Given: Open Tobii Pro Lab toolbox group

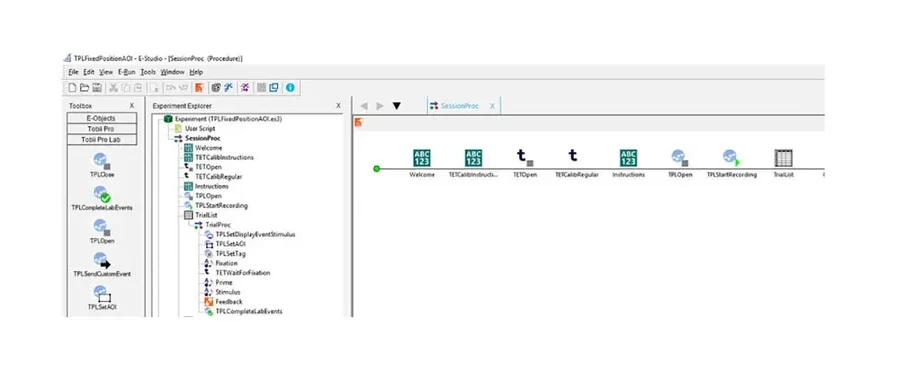Looking at the screenshot, I should (x=102, y=140).
